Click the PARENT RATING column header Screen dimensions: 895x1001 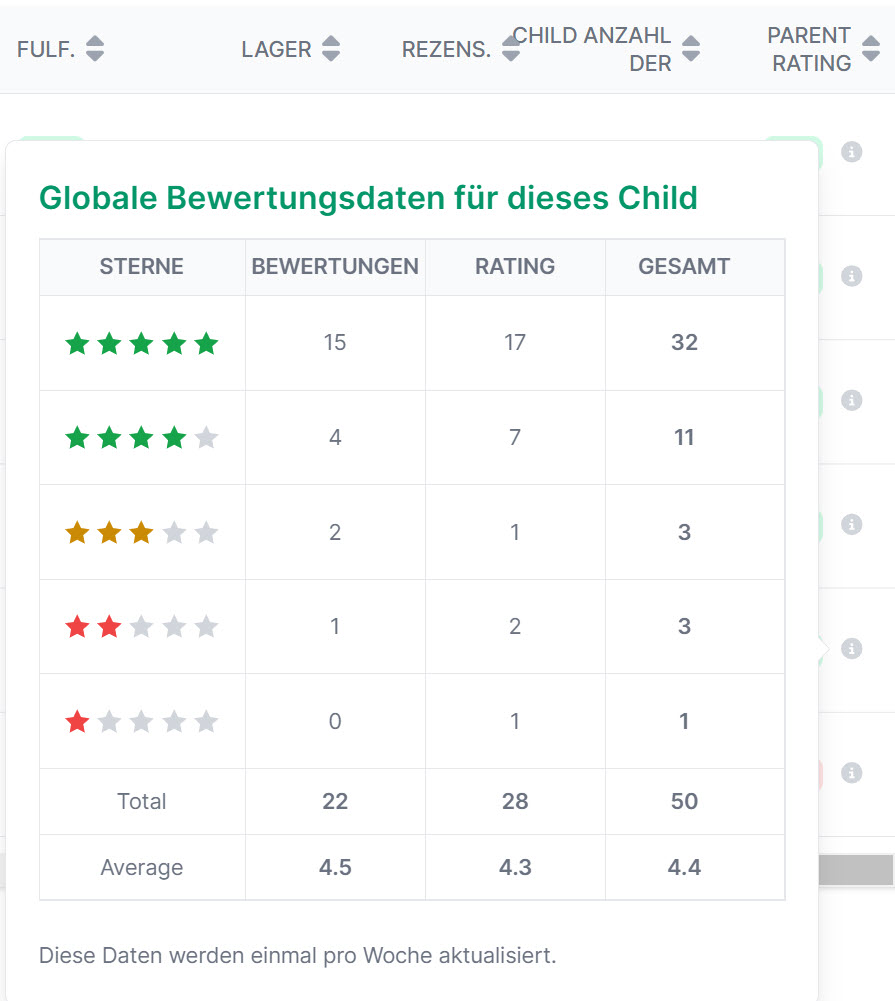click(809, 49)
